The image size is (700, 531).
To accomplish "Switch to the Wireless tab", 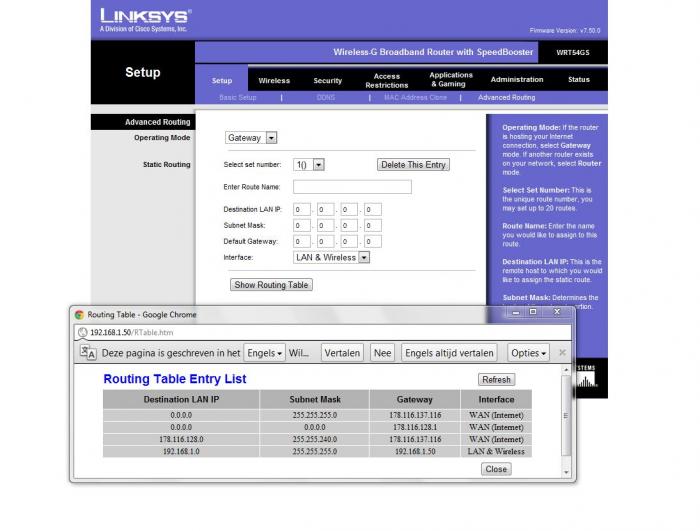I will pyautogui.click(x=274, y=81).
